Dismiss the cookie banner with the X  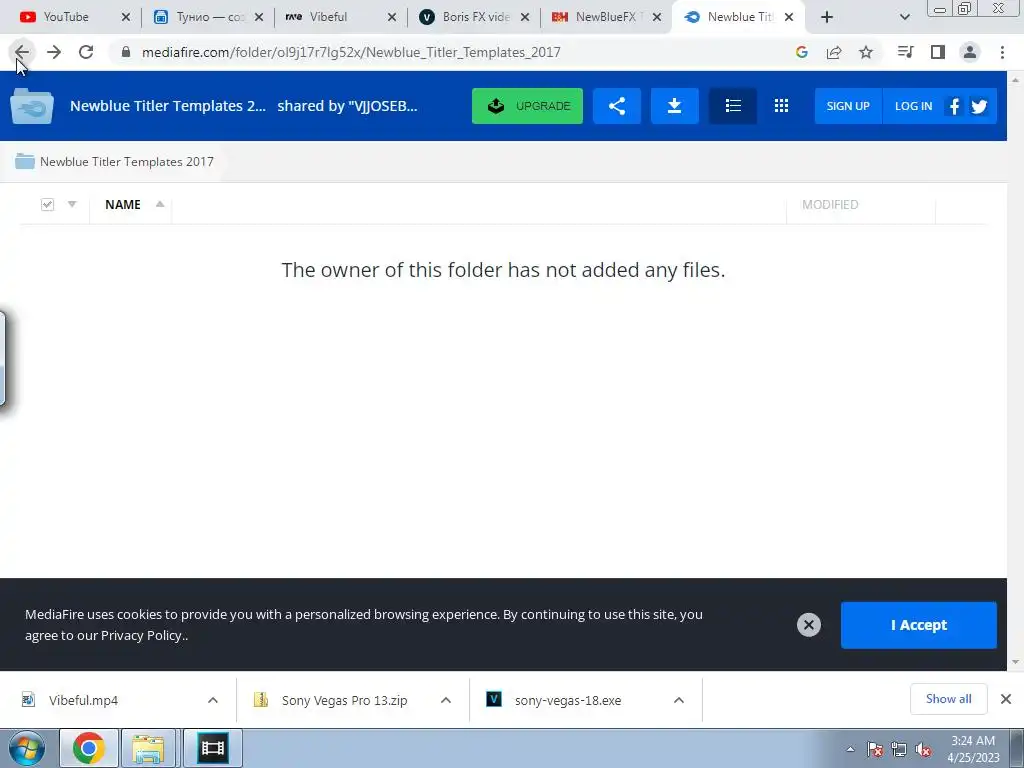pos(808,625)
